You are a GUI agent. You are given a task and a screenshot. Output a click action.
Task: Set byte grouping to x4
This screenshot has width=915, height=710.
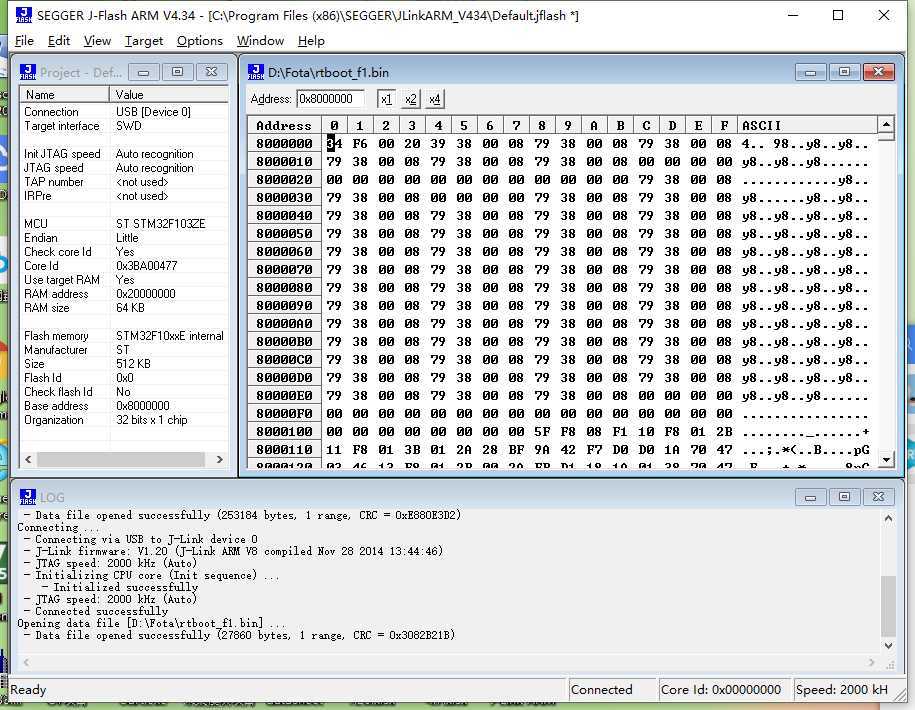click(435, 99)
